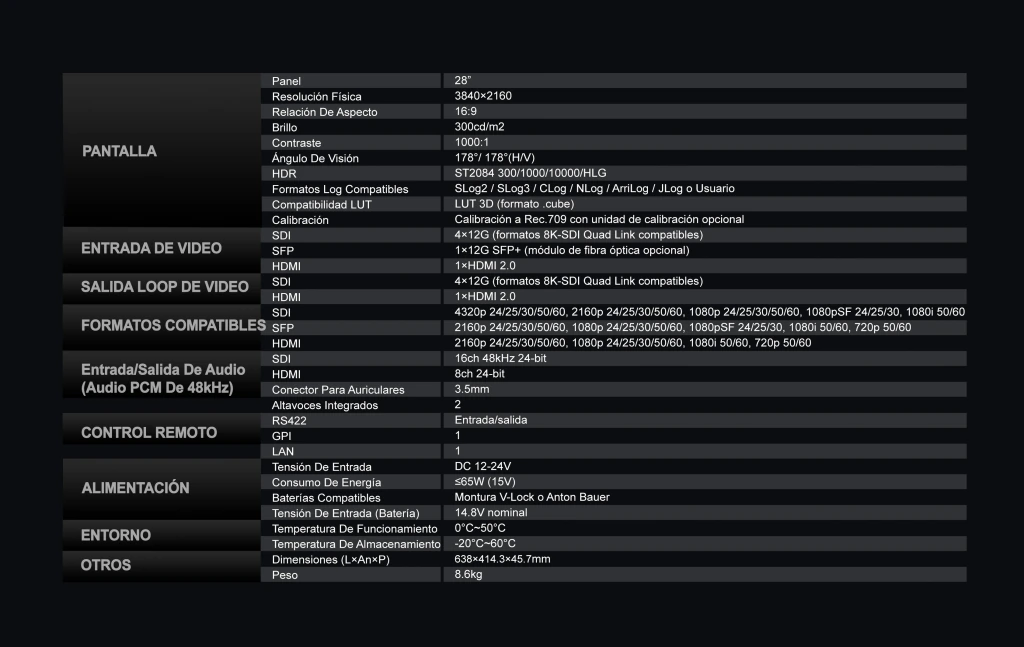Viewport: 1024px width, 647px height.
Task: Click the Formatos Log Compatibles label
Action: pos(340,189)
